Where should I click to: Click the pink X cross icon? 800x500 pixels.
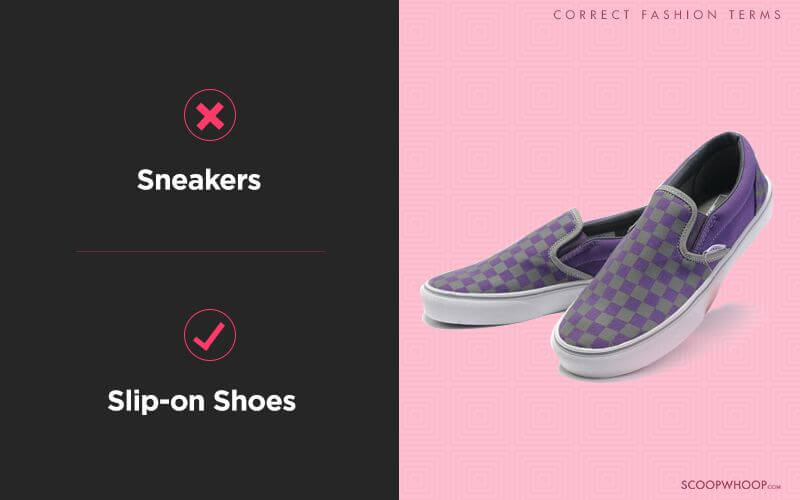point(210,116)
